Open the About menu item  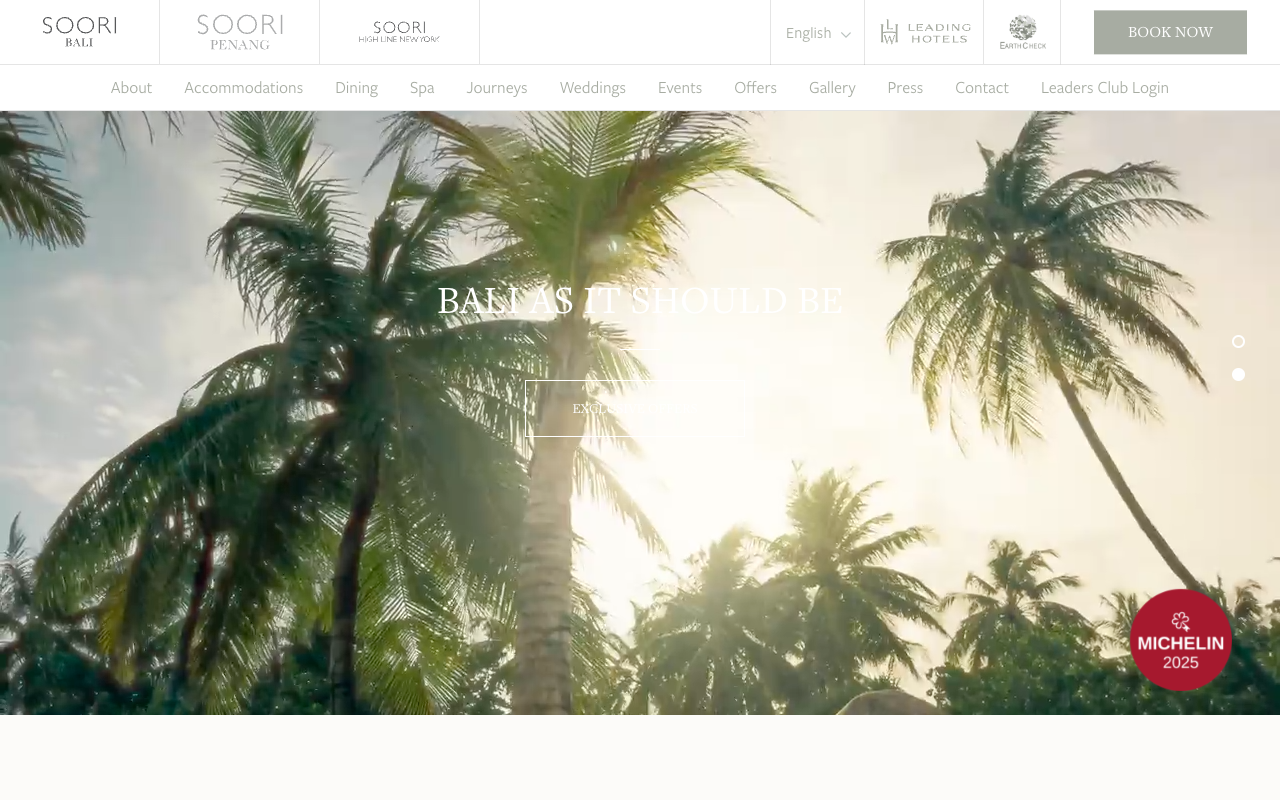(131, 87)
